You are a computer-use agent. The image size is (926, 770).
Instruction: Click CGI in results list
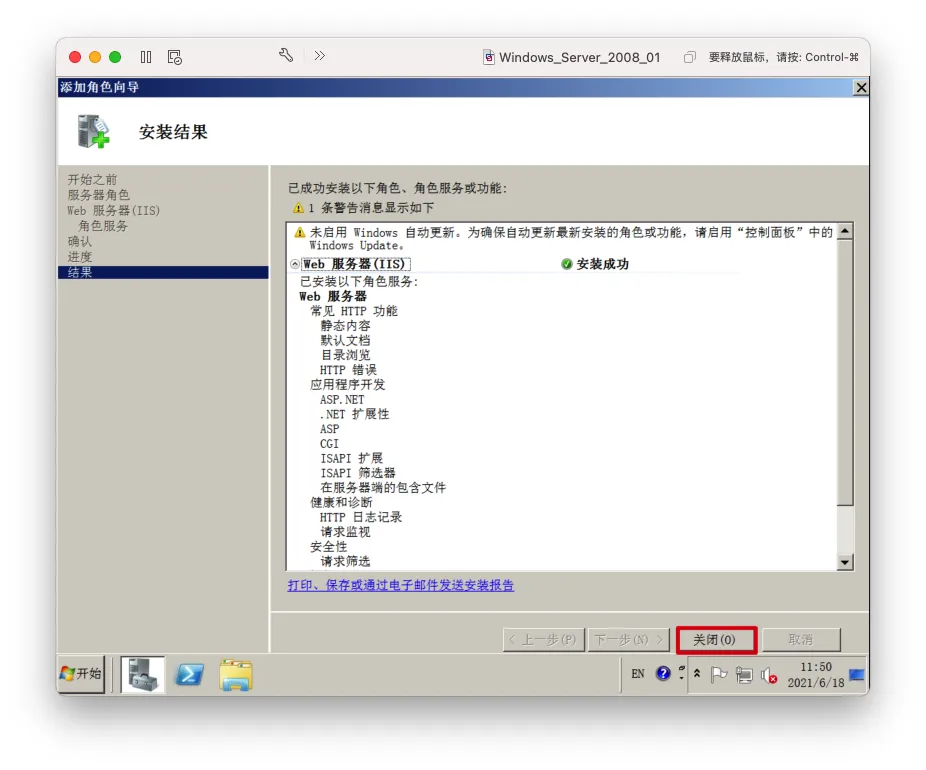point(330,444)
